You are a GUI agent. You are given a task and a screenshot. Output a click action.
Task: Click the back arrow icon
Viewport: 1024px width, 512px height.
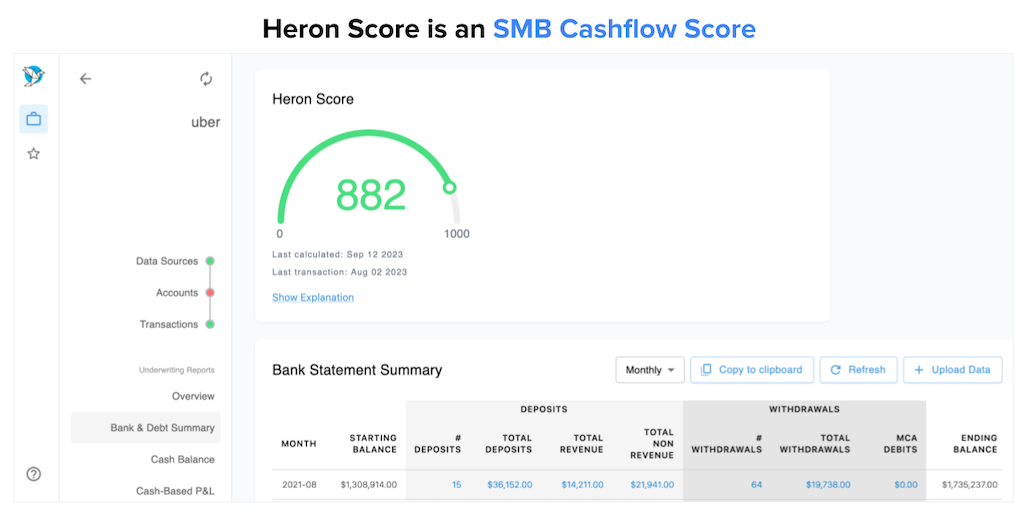click(x=85, y=79)
